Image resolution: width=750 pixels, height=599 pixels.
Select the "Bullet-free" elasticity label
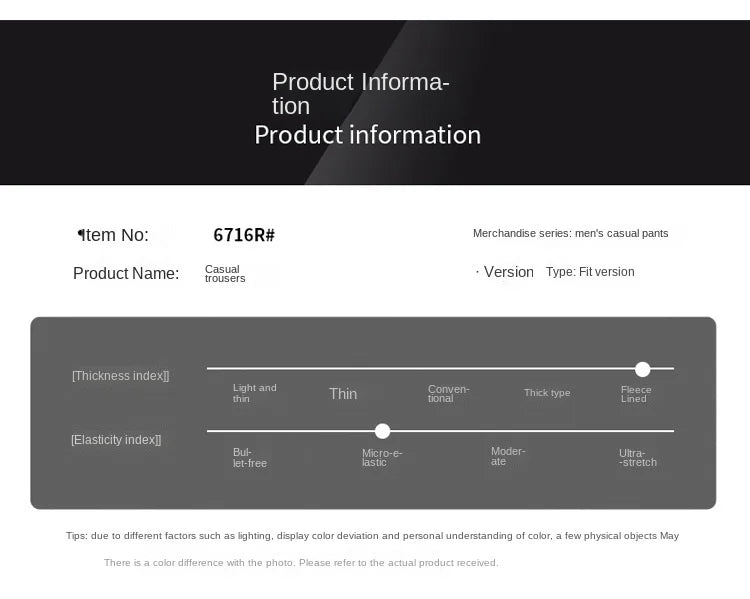pos(250,457)
